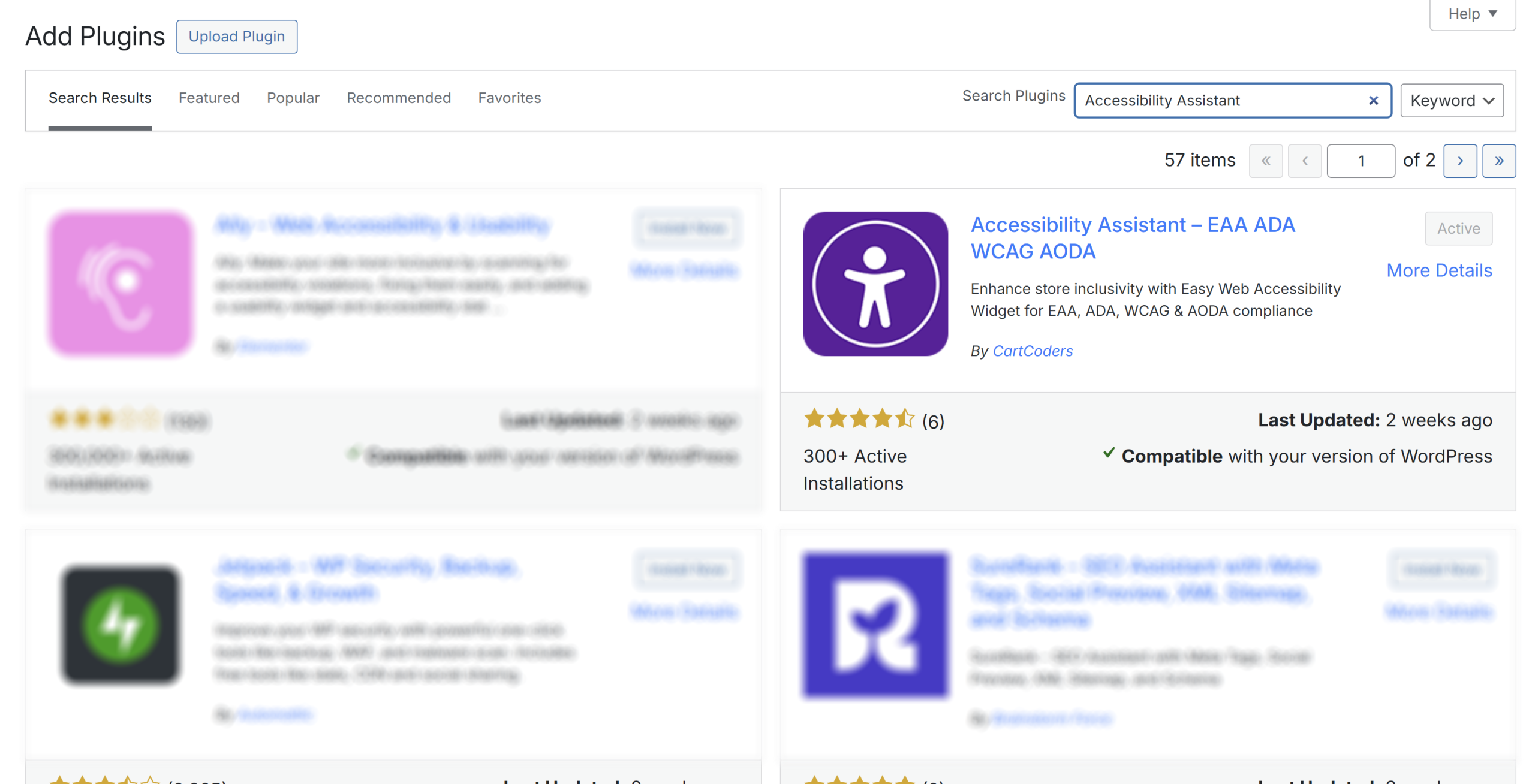Image resolution: width=1535 pixels, height=784 pixels.
Task: Open the Help dropdown
Action: 1472,14
